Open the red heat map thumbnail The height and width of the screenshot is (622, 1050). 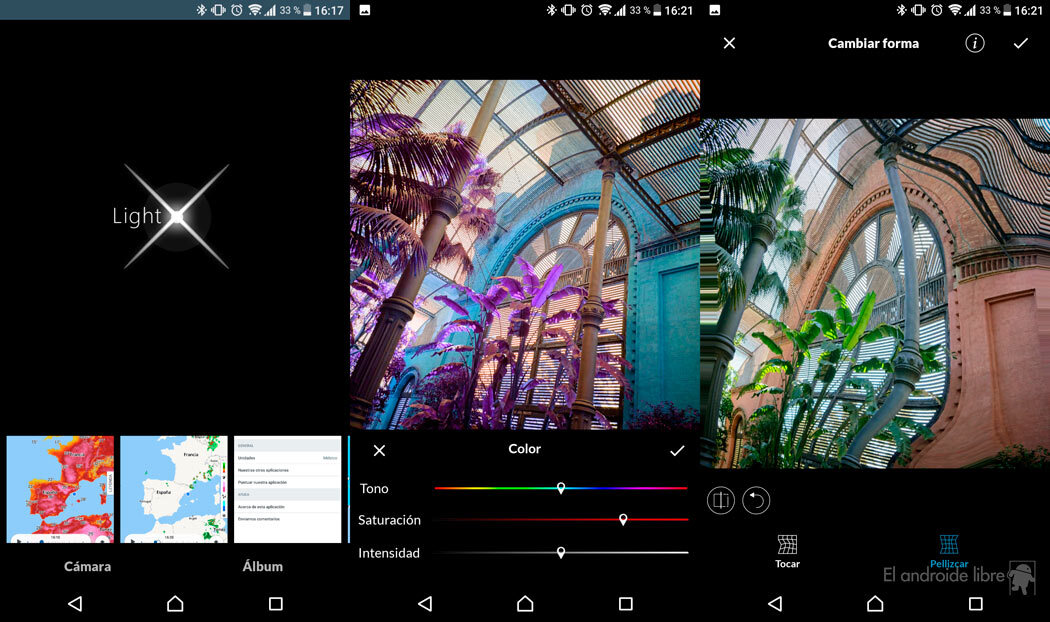[60, 489]
